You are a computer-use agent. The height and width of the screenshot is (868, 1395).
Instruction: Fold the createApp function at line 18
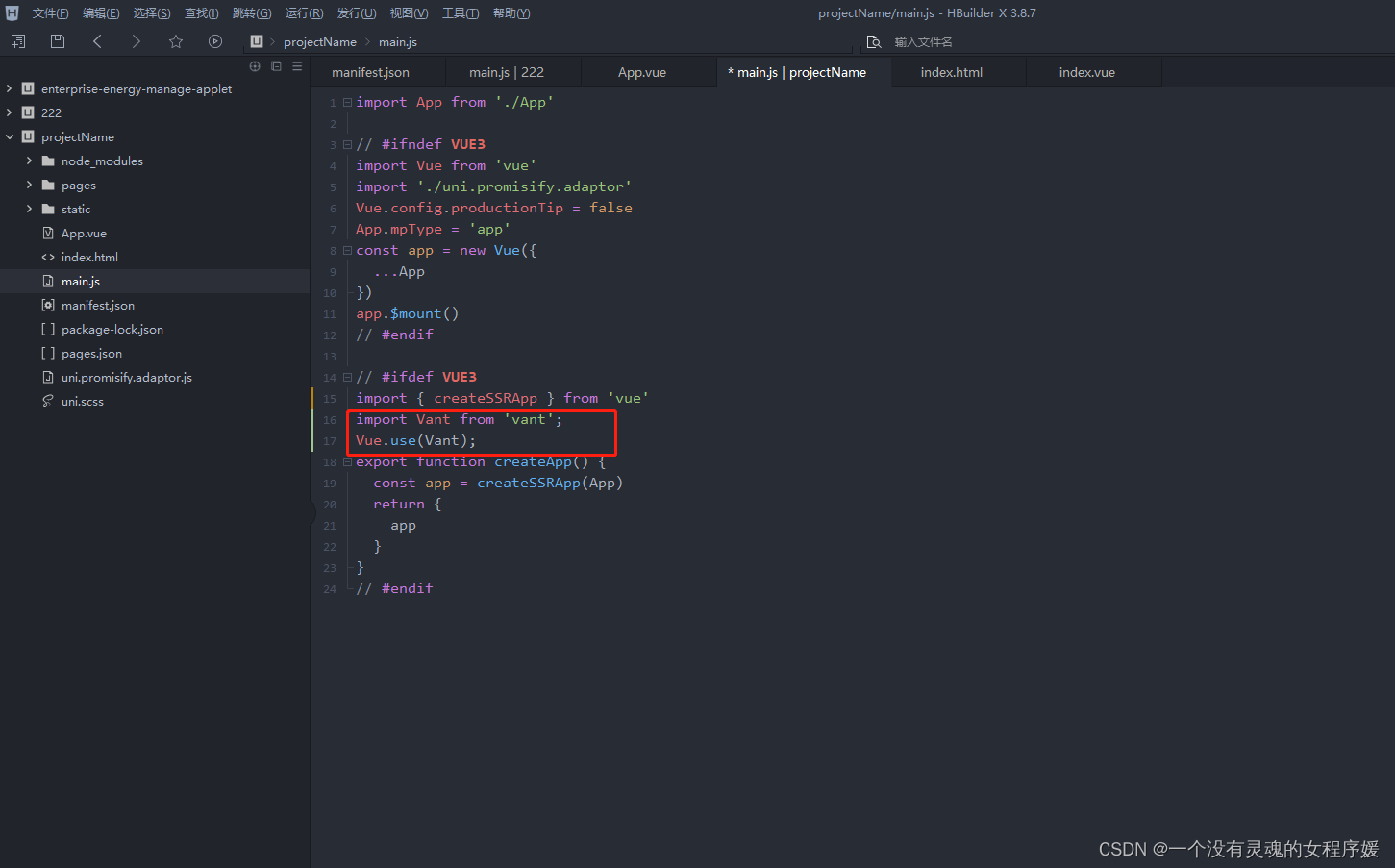point(347,461)
